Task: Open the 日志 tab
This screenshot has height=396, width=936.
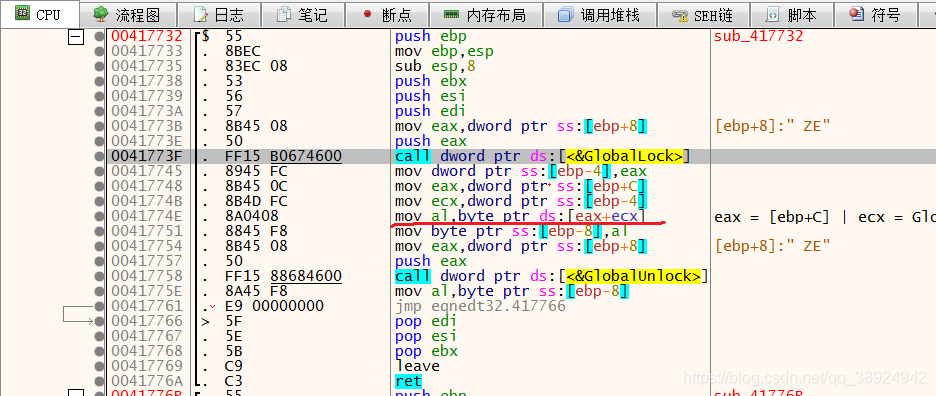Action: [x=219, y=15]
